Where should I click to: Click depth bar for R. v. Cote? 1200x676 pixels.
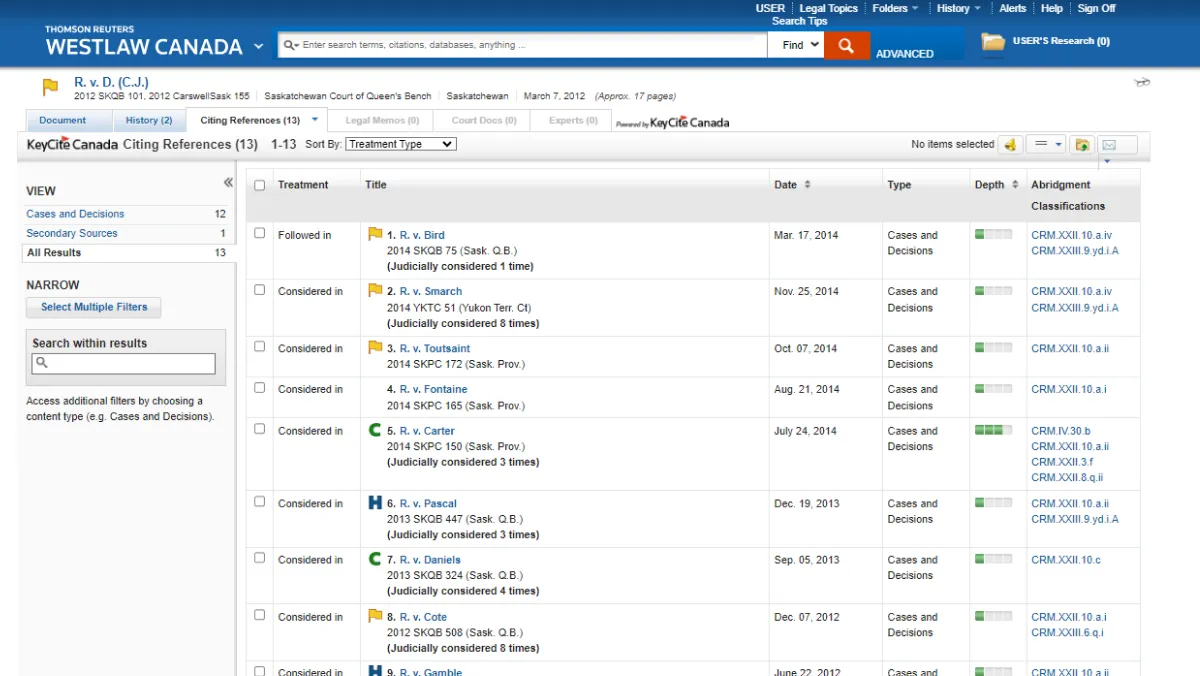(993, 616)
